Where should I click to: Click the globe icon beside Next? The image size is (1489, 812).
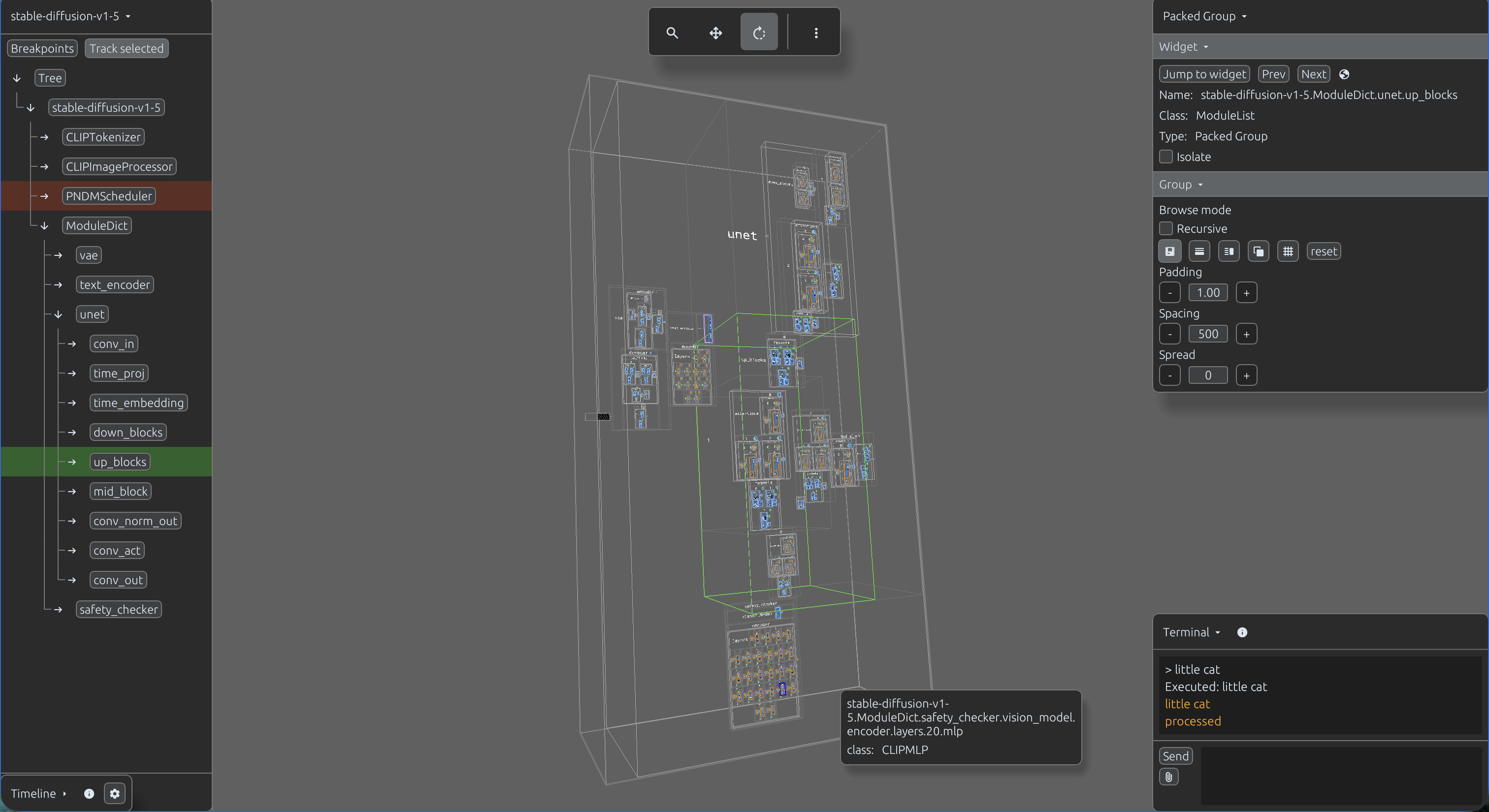[1344, 74]
